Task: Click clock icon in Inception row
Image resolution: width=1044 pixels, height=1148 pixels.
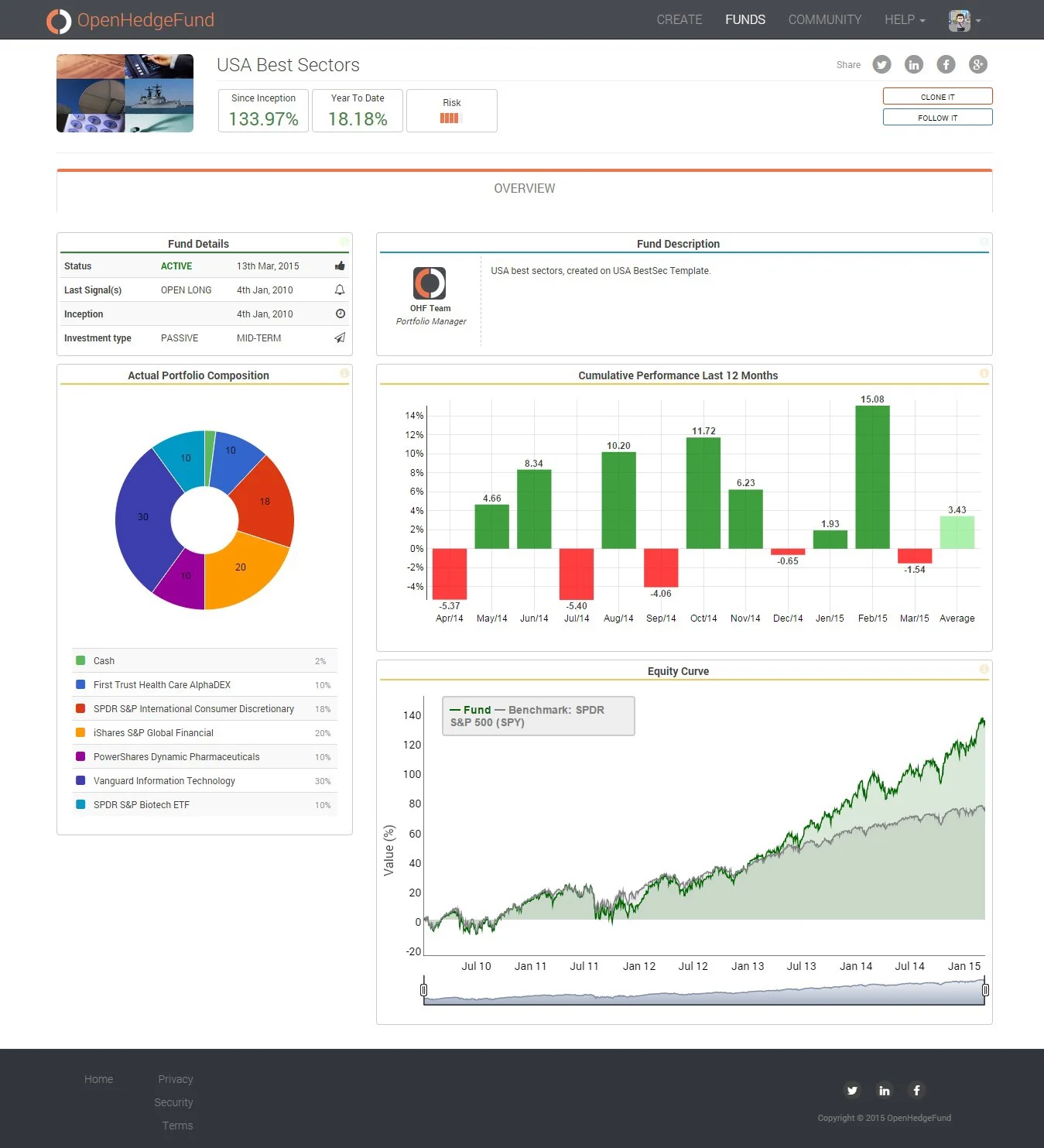Action: point(340,314)
